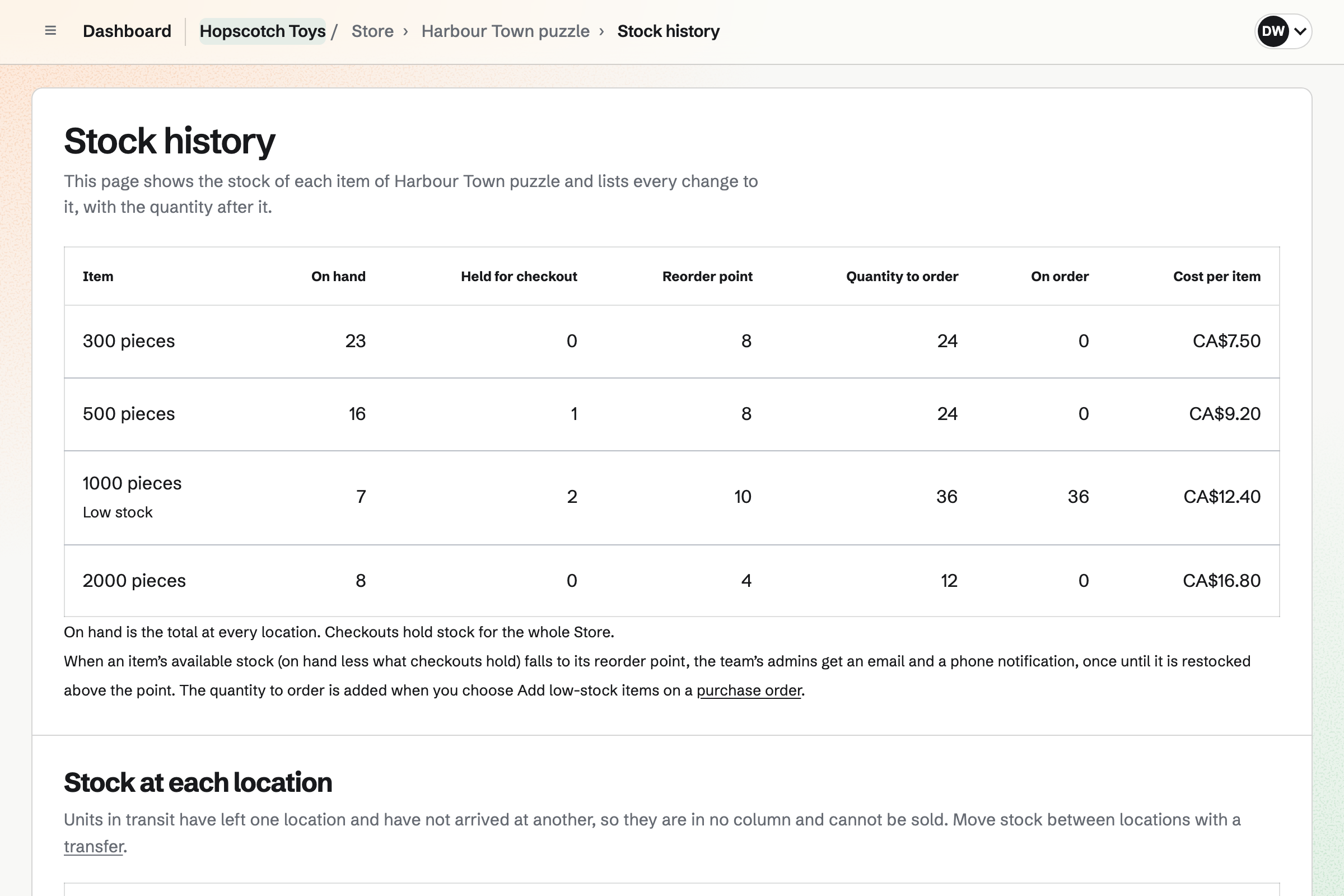Image resolution: width=1344 pixels, height=896 pixels.
Task: Click reorder point value 10
Action: [x=743, y=497]
